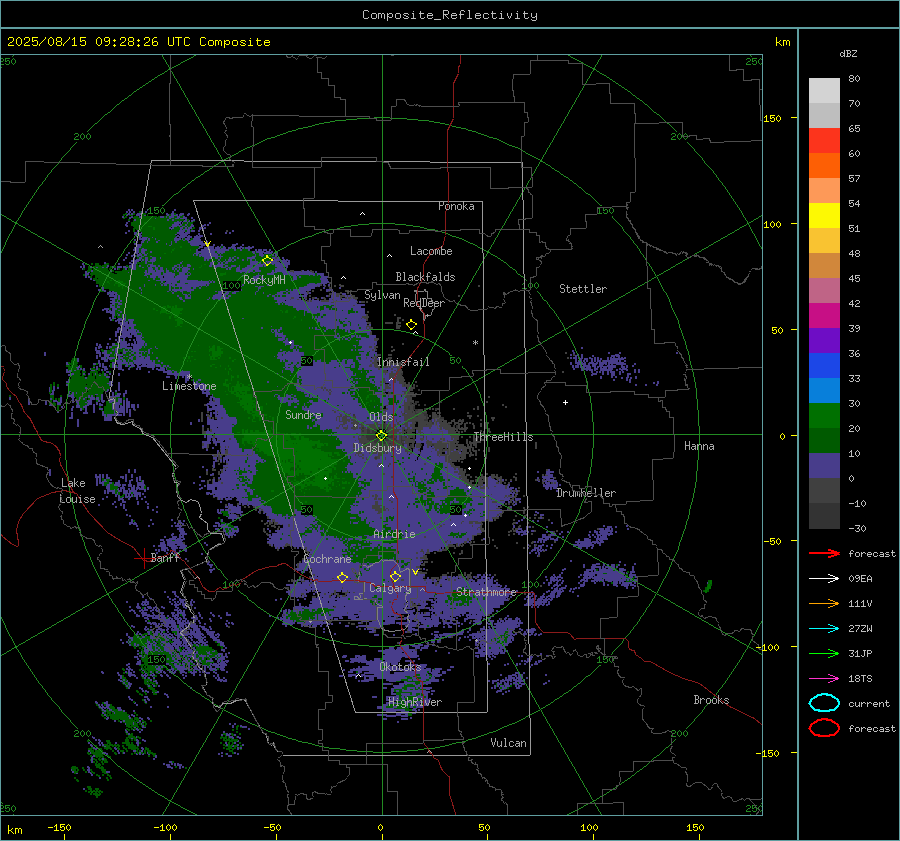Click the ThreeHills city label
Image resolution: width=900 pixels, height=841 pixels.
[x=503, y=437]
